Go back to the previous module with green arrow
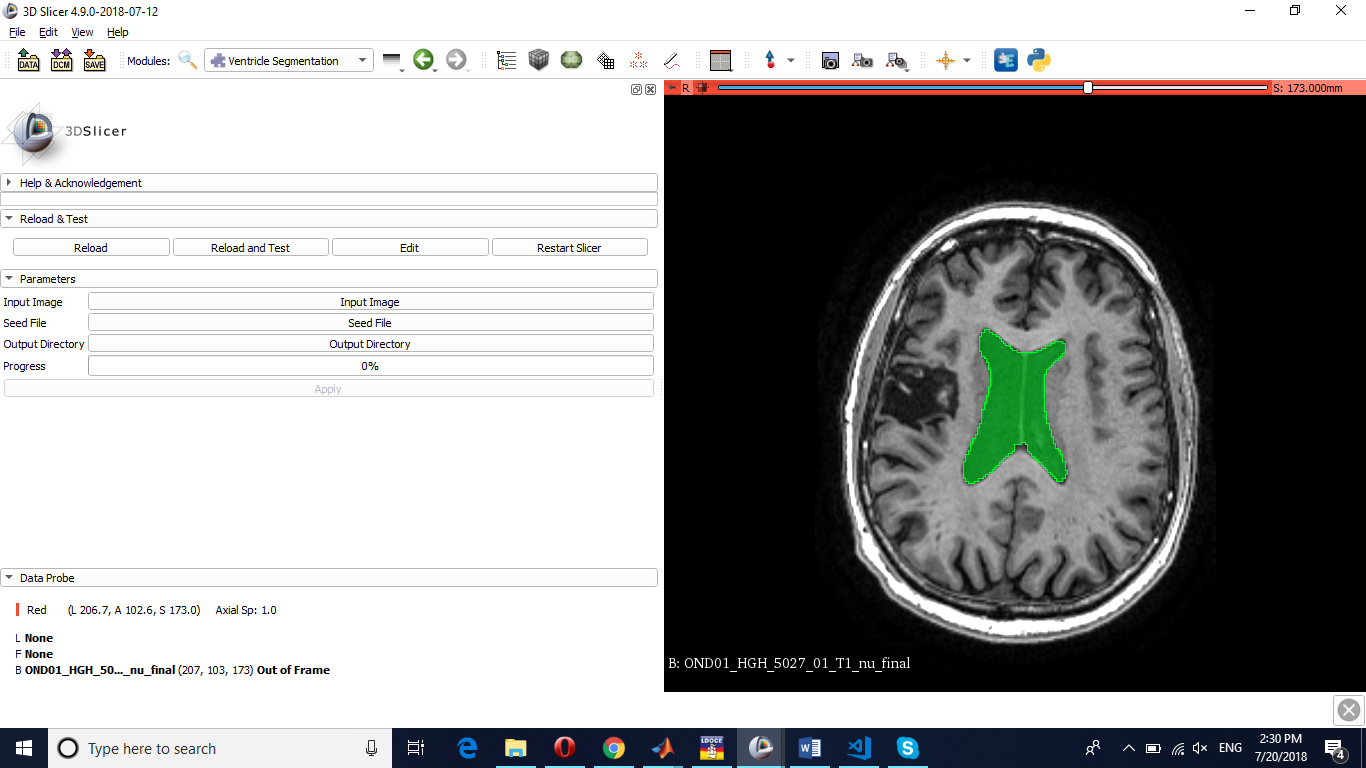 (423, 60)
